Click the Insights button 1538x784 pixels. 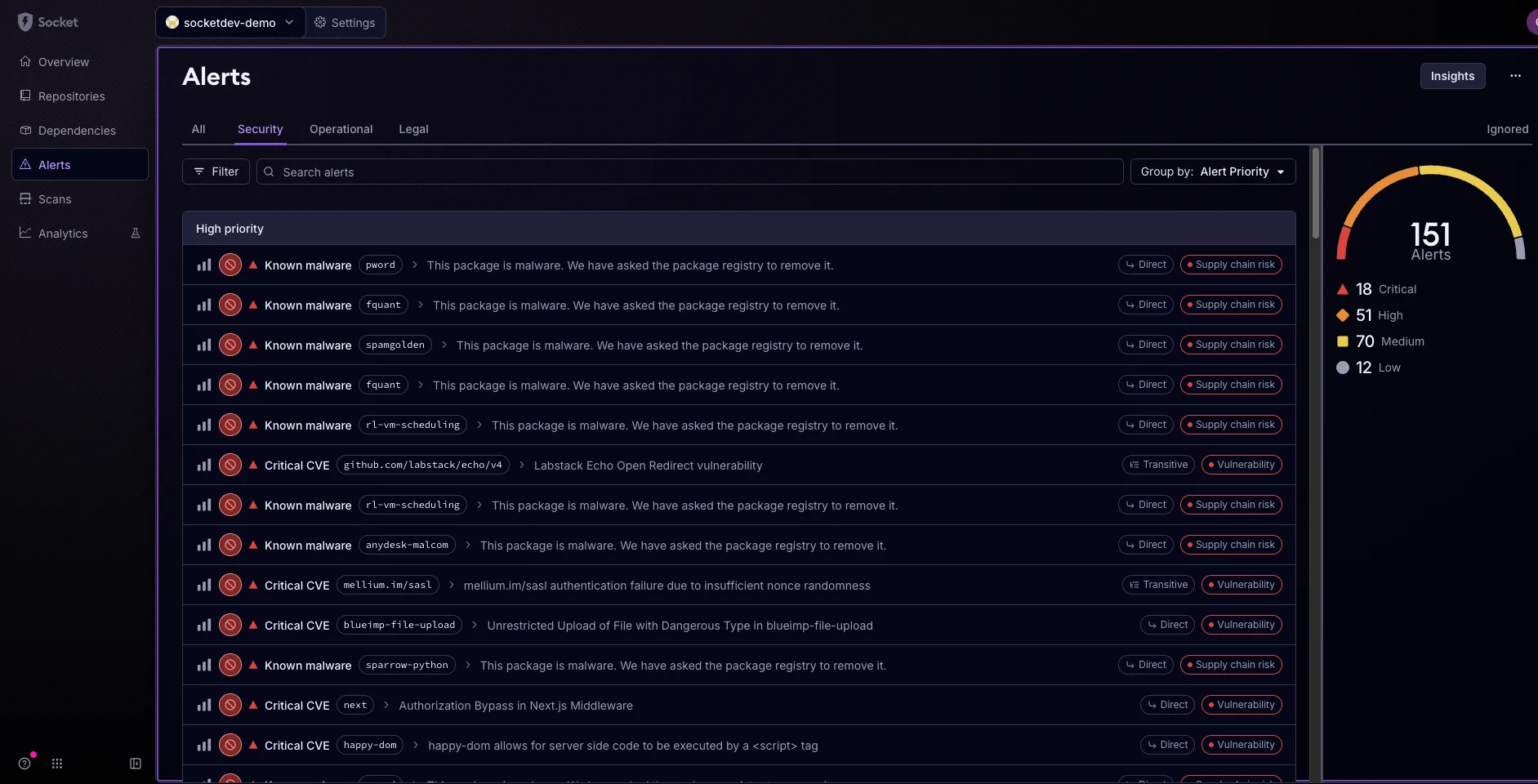[x=1452, y=76]
